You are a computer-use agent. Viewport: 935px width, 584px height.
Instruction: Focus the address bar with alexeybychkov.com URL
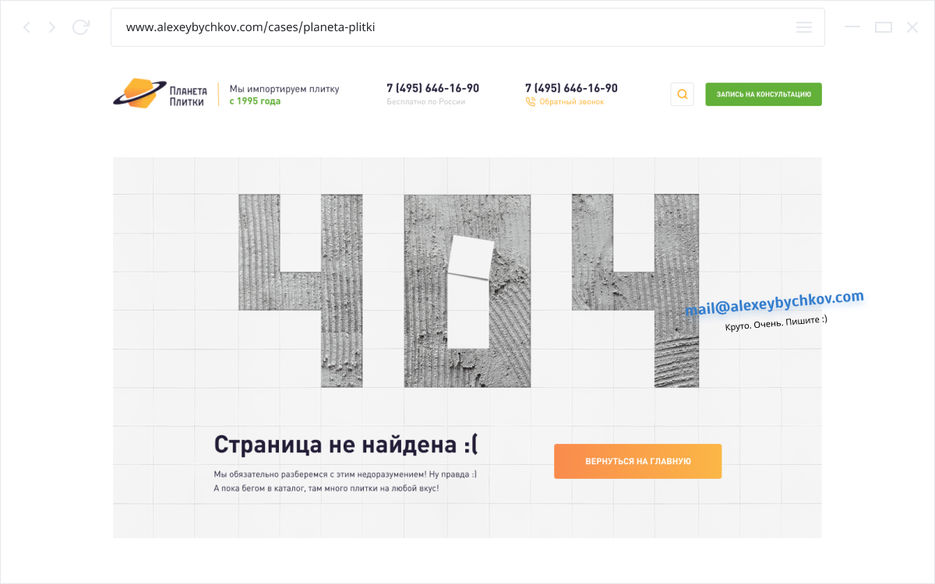tap(450, 28)
